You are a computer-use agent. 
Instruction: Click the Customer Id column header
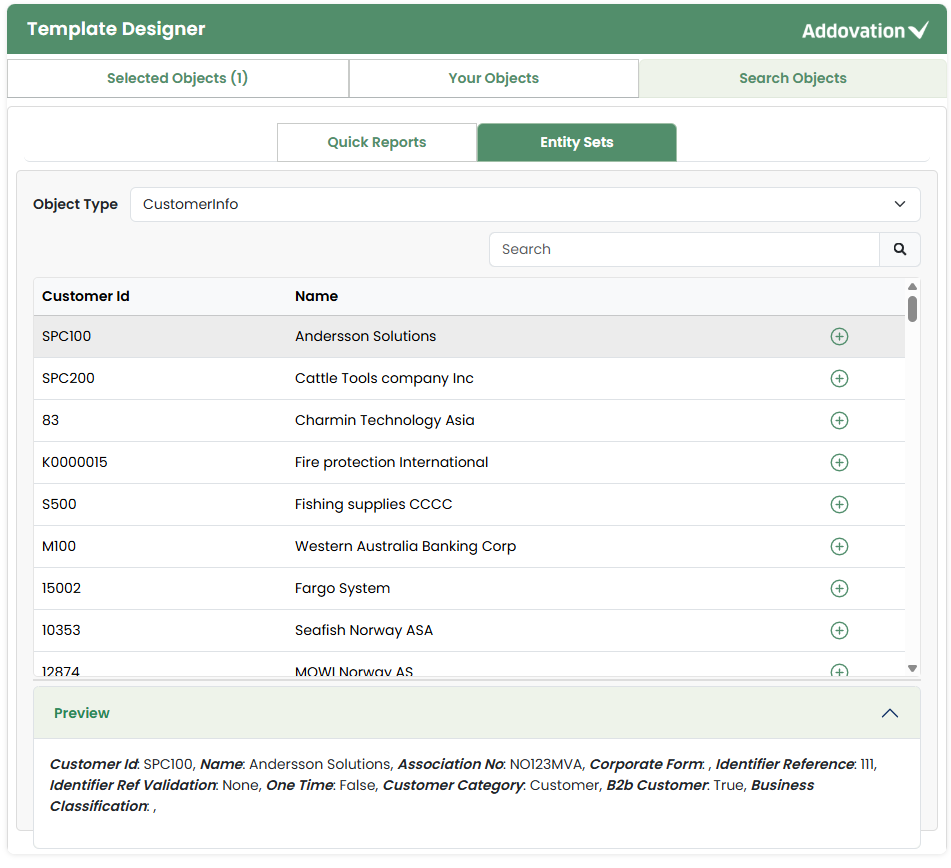point(86,296)
